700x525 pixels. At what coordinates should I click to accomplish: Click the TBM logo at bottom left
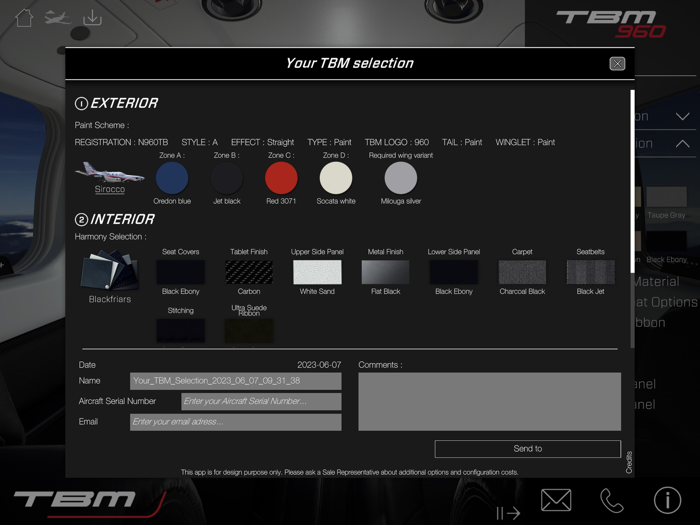point(89,504)
